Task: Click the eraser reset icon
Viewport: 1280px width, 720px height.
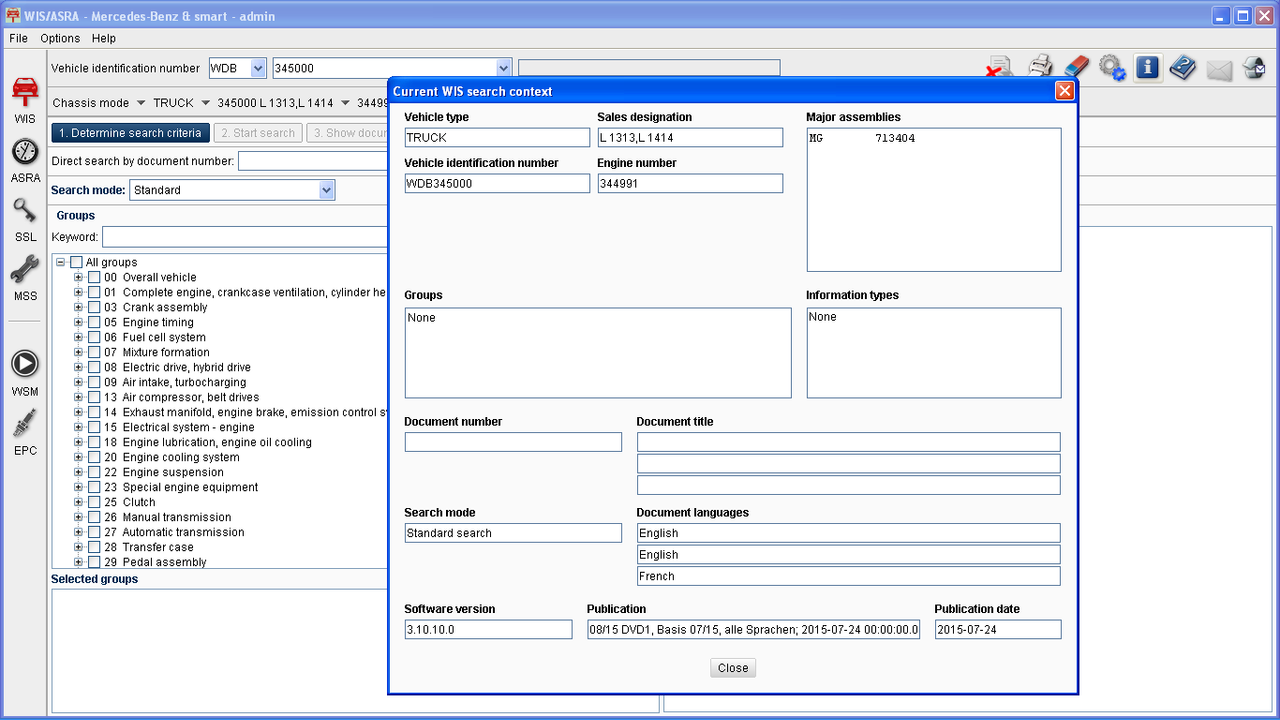Action: click(x=1076, y=67)
